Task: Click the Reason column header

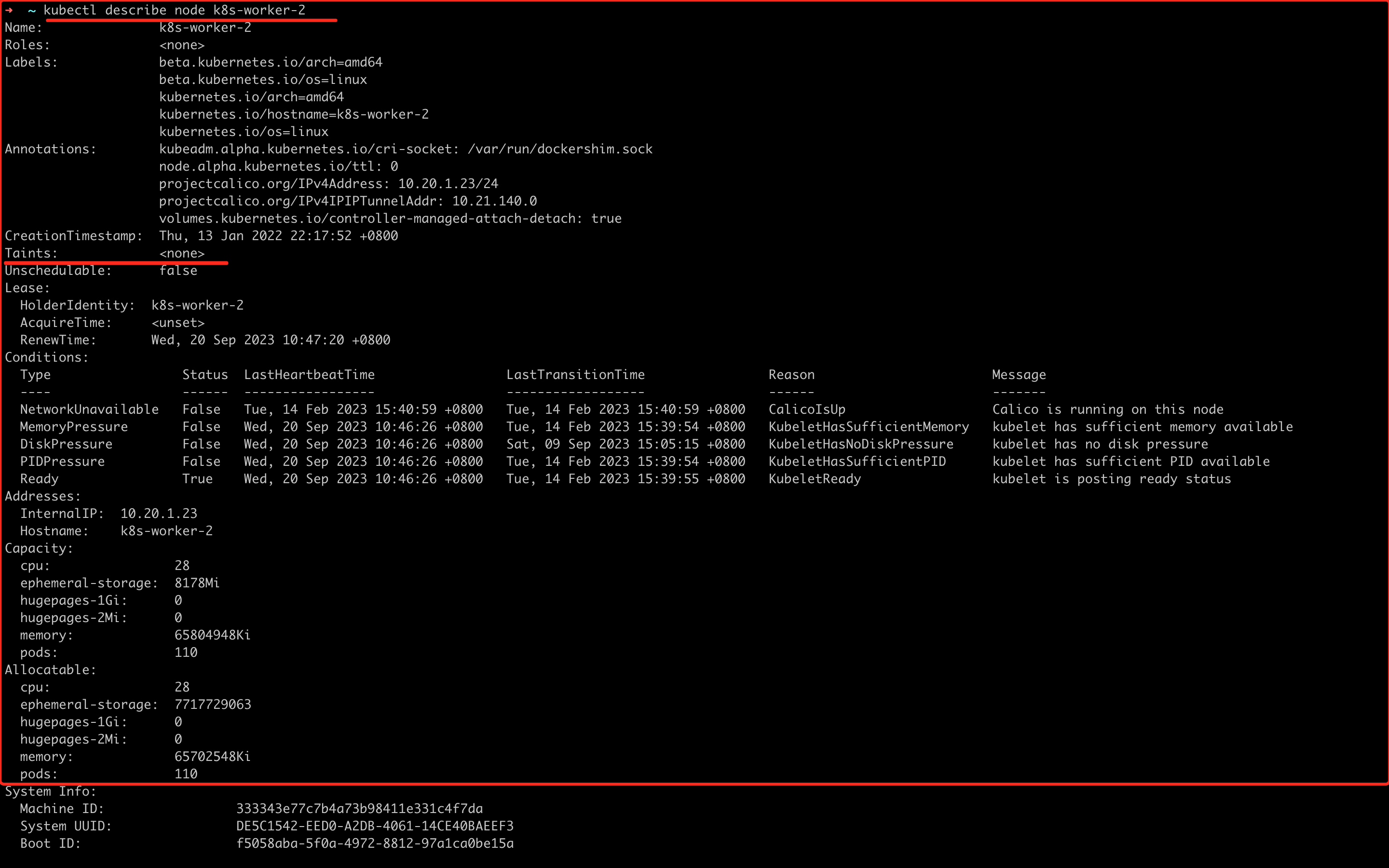Action: (x=791, y=375)
